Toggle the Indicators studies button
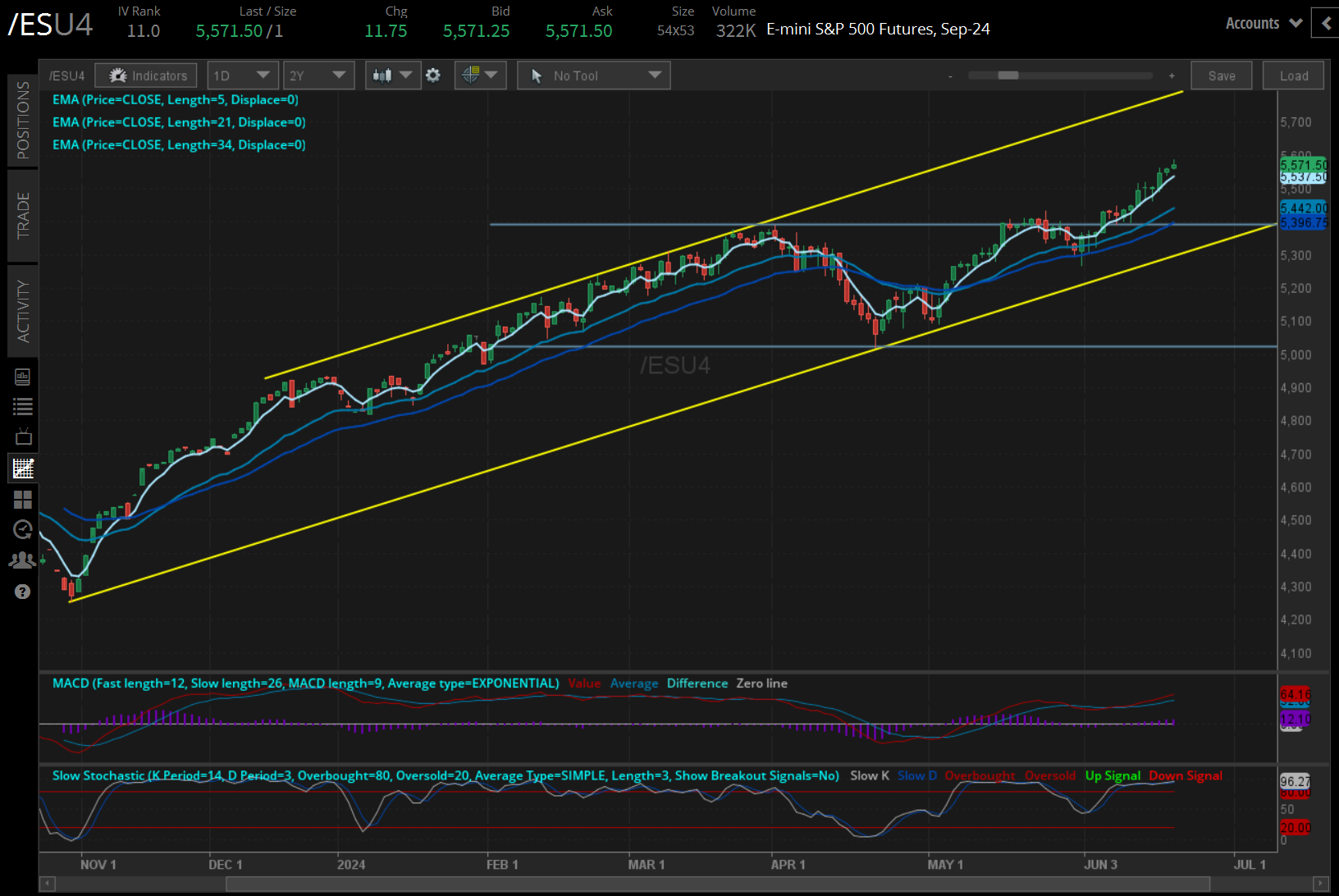This screenshot has height=896, width=1339. (x=145, y=75)
